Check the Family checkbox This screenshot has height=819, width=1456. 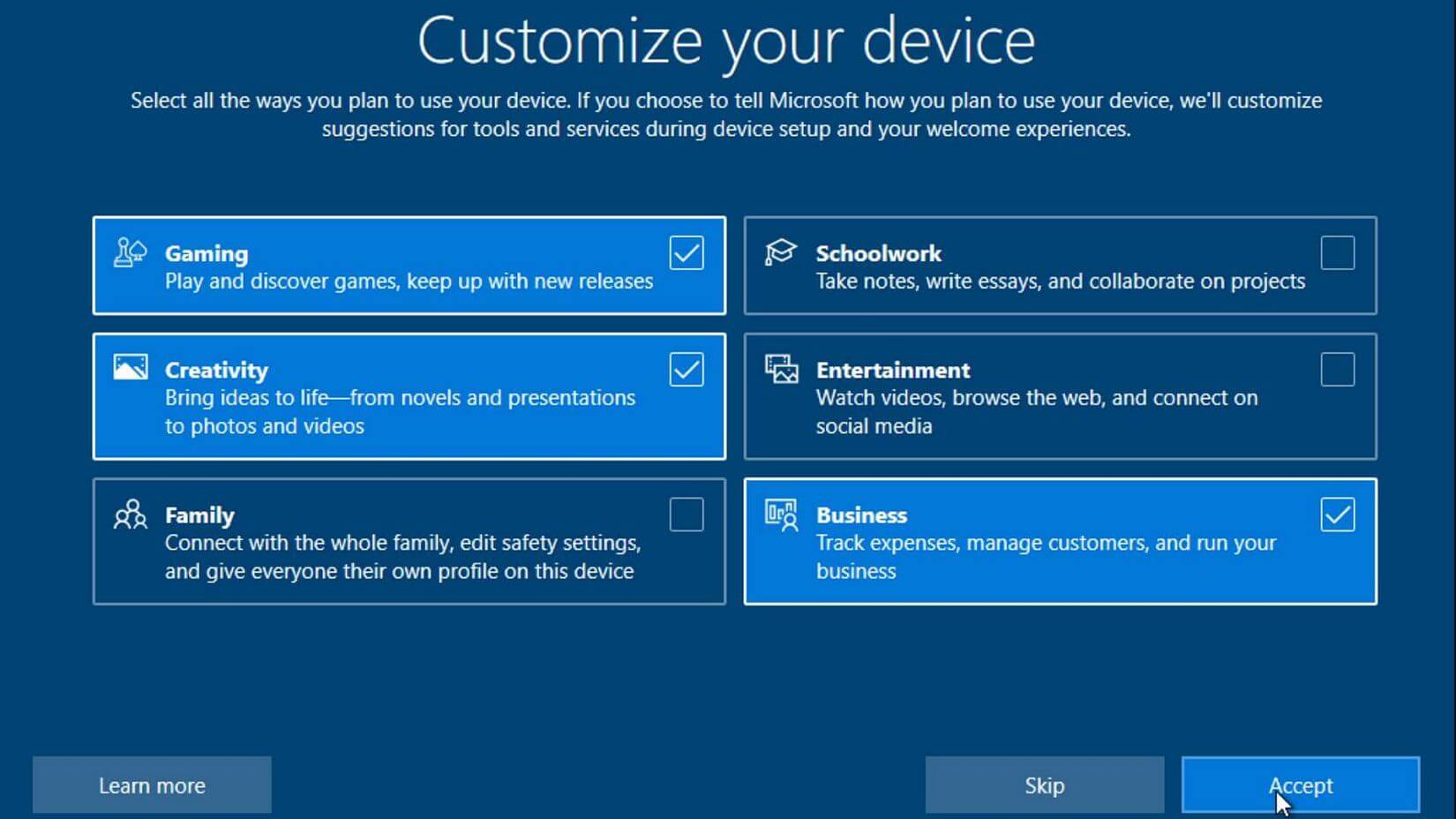[686, 515]
